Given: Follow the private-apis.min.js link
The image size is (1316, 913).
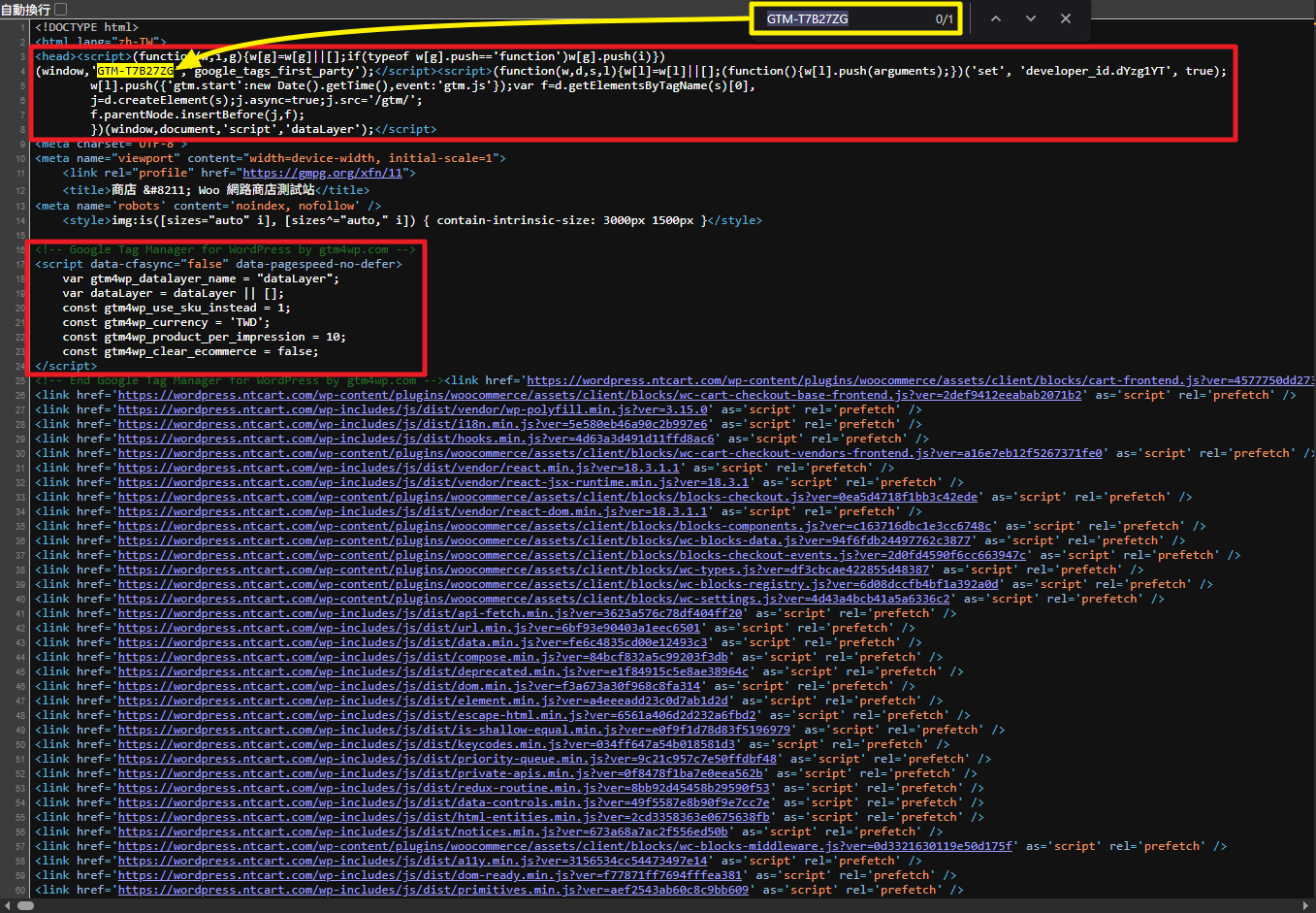Looking at the screenshot, I should click(x=440, y=773).
